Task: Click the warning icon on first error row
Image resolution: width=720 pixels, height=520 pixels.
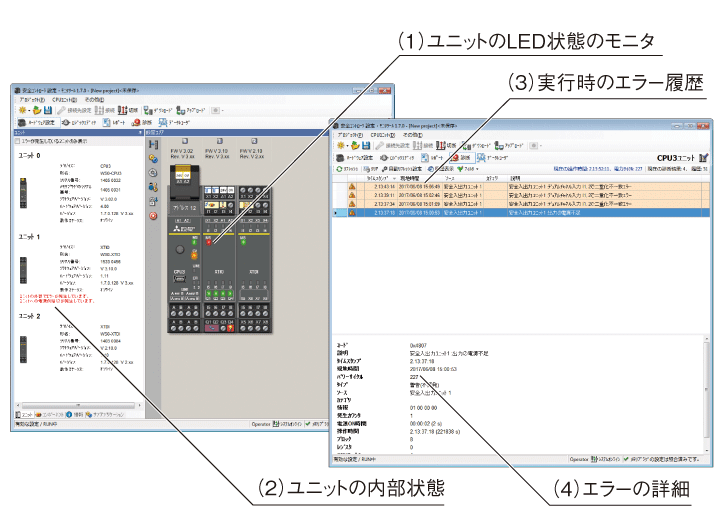Action: (x=352, y=186)
